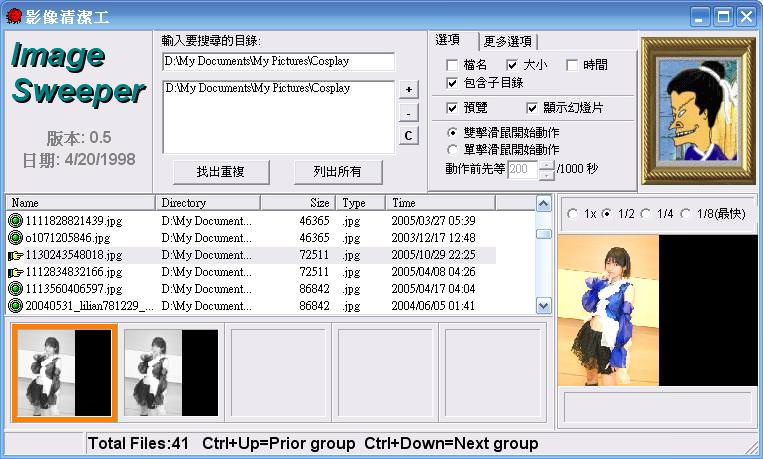
Task: Sort the list by Size column header
Action: [298, 203]
